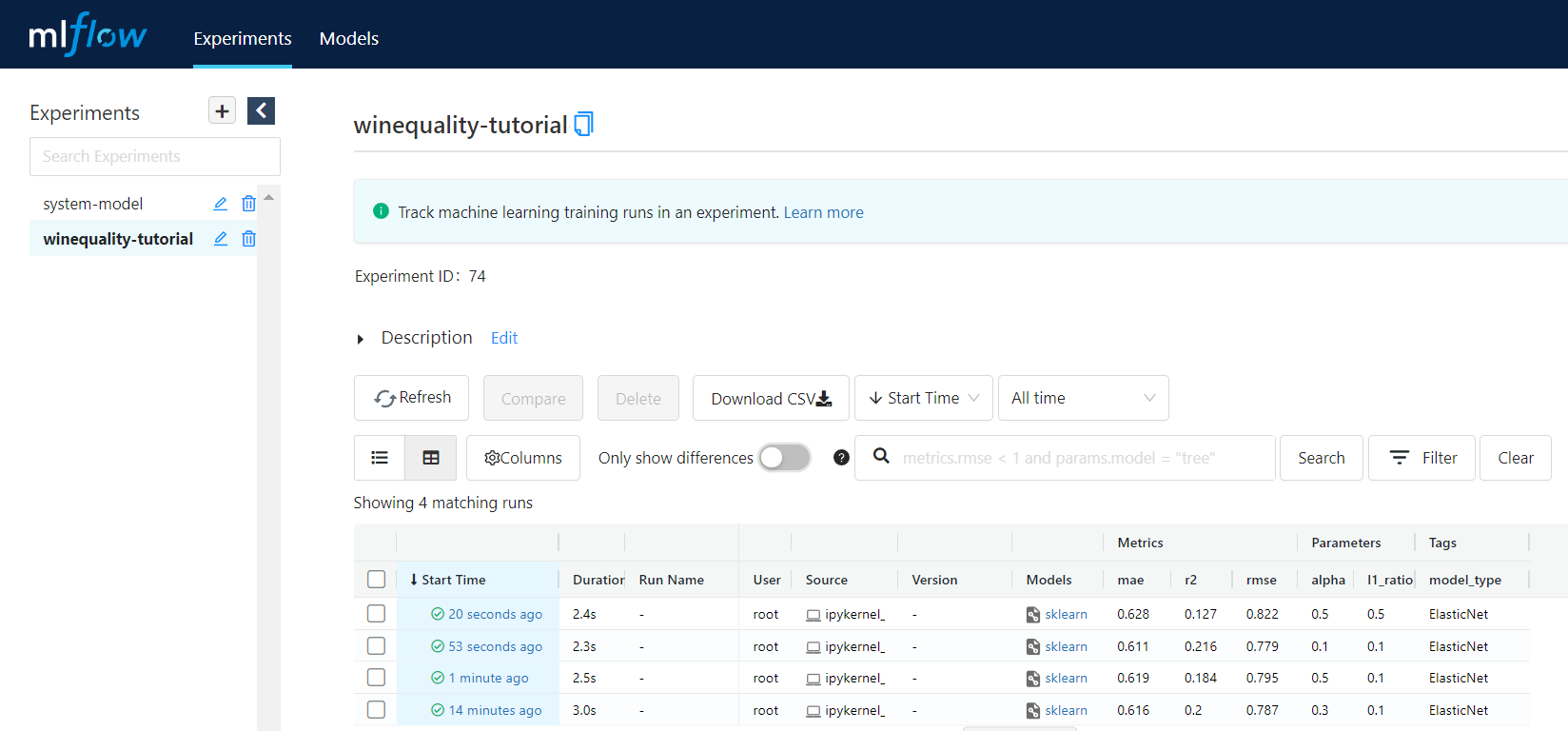
Task: Click the info icon in banner
Action: point(381,211)
